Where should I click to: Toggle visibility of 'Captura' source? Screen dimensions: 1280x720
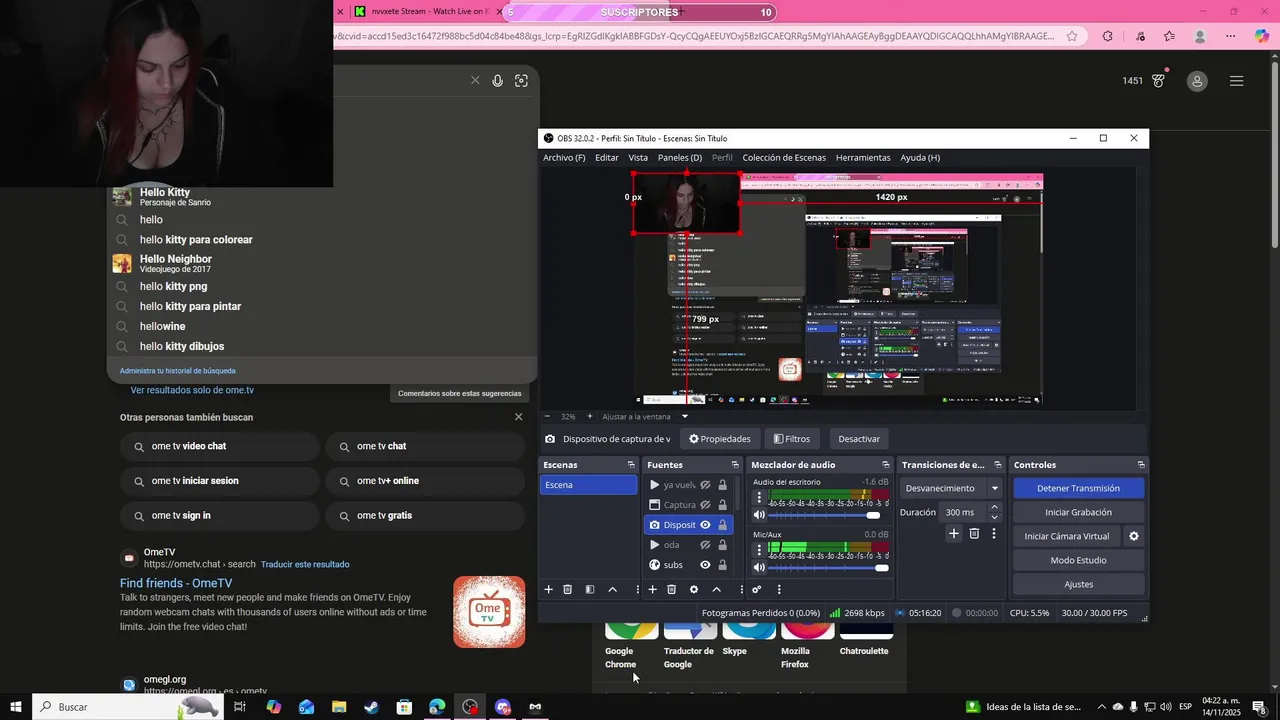click(705, 505)
